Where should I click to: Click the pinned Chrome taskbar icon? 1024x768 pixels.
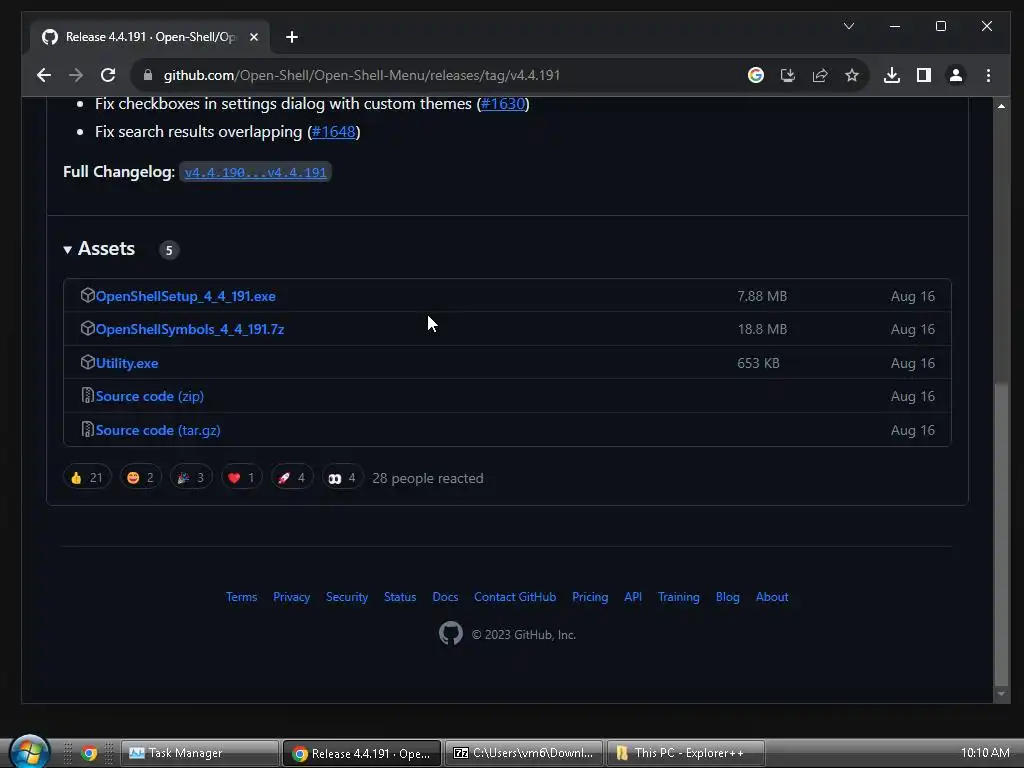(89, 753)
